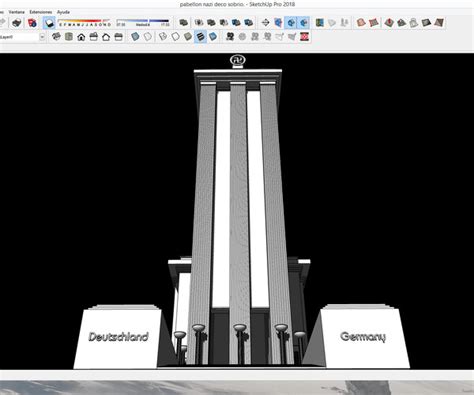This screenshot has height=395, width=474.
Task: Open the Layer0 layer dropdown arrow
Action: point(42,37)
